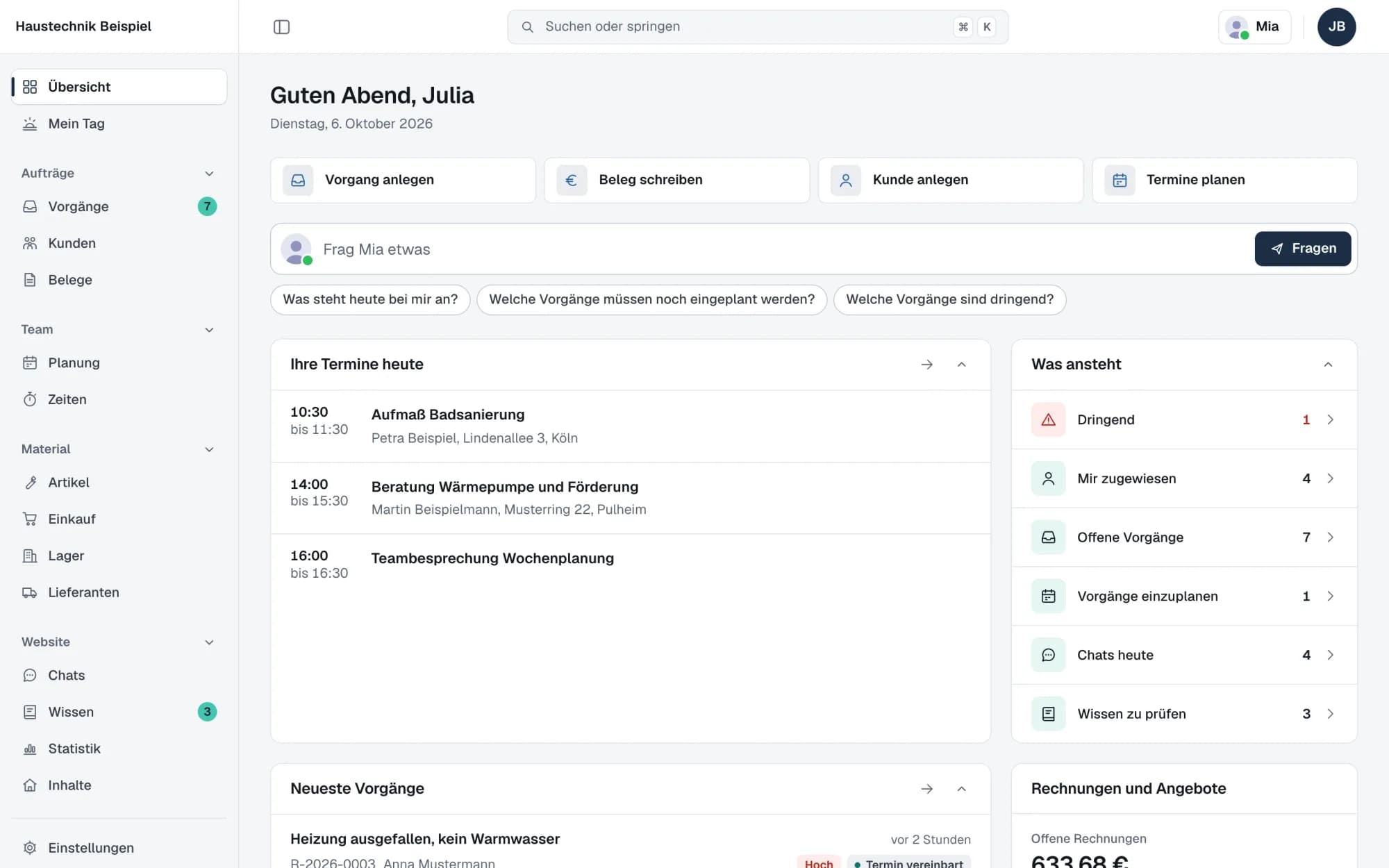This screenshot has height=868, width=1389.
Task: Click the Zeiten stopwatch icon
Action: [30, 399]
